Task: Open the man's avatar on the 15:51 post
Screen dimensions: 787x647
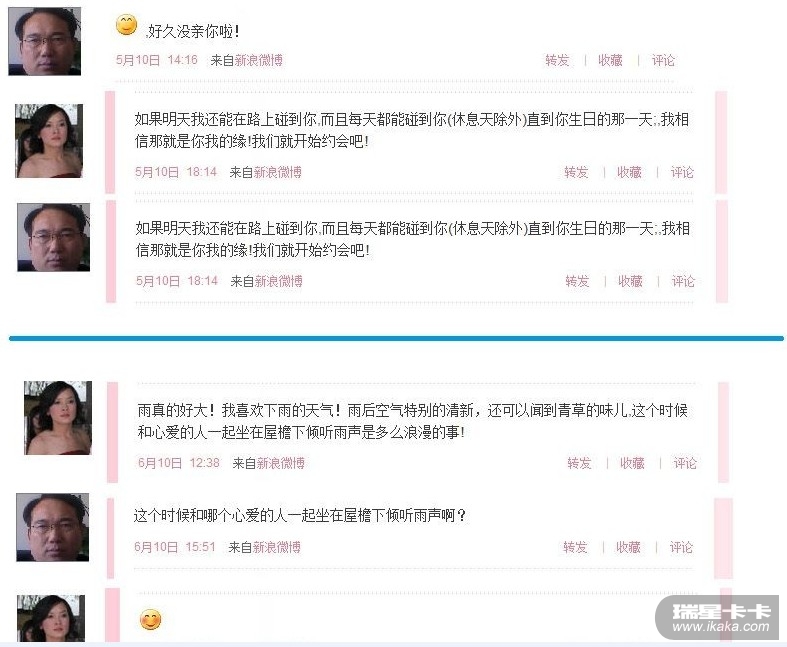Action: pyautogui.click(x=53, y=527)
